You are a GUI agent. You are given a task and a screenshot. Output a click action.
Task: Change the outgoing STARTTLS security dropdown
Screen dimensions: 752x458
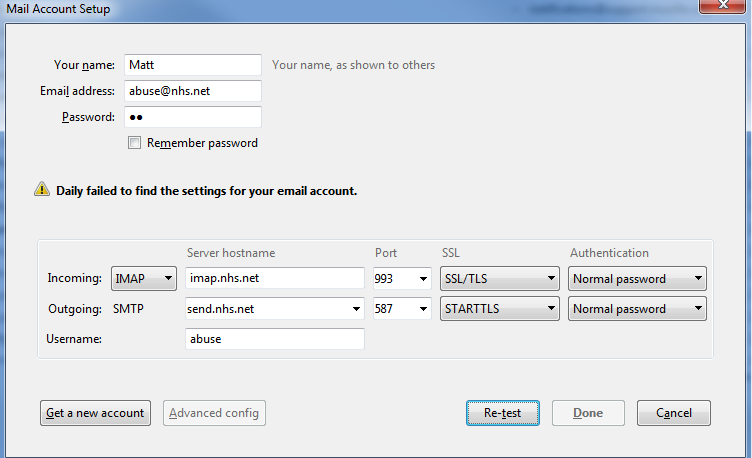[x=500, y=309]
